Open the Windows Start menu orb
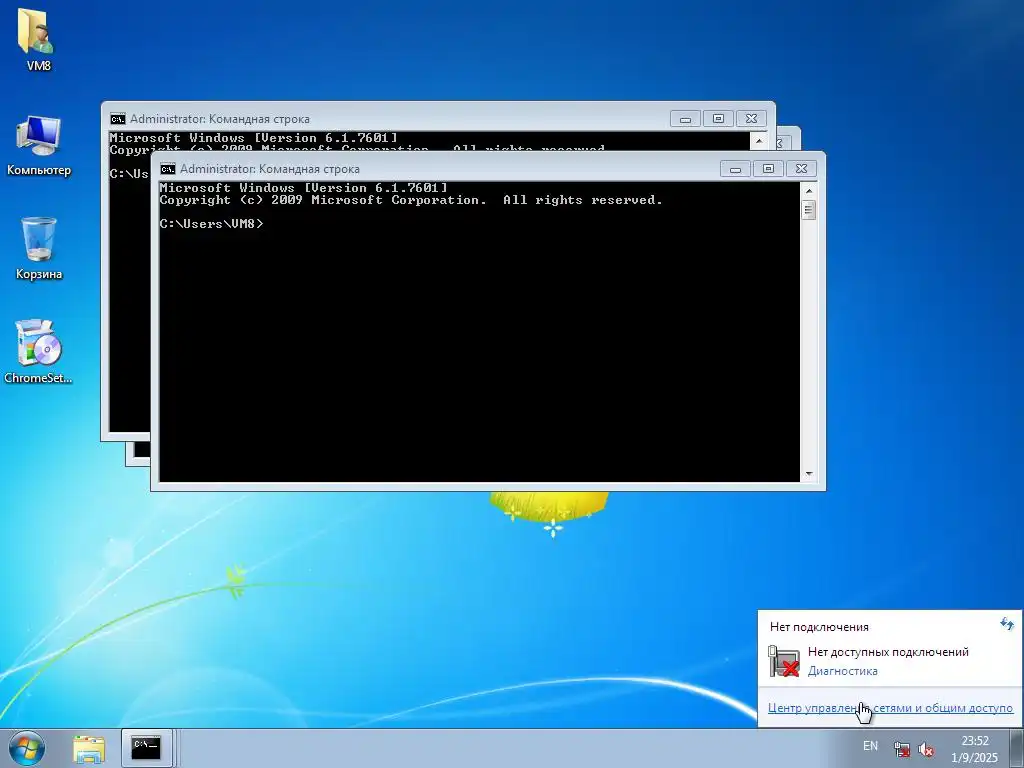The width and height of the screenshot is (1024, 768). click(27, 748)
